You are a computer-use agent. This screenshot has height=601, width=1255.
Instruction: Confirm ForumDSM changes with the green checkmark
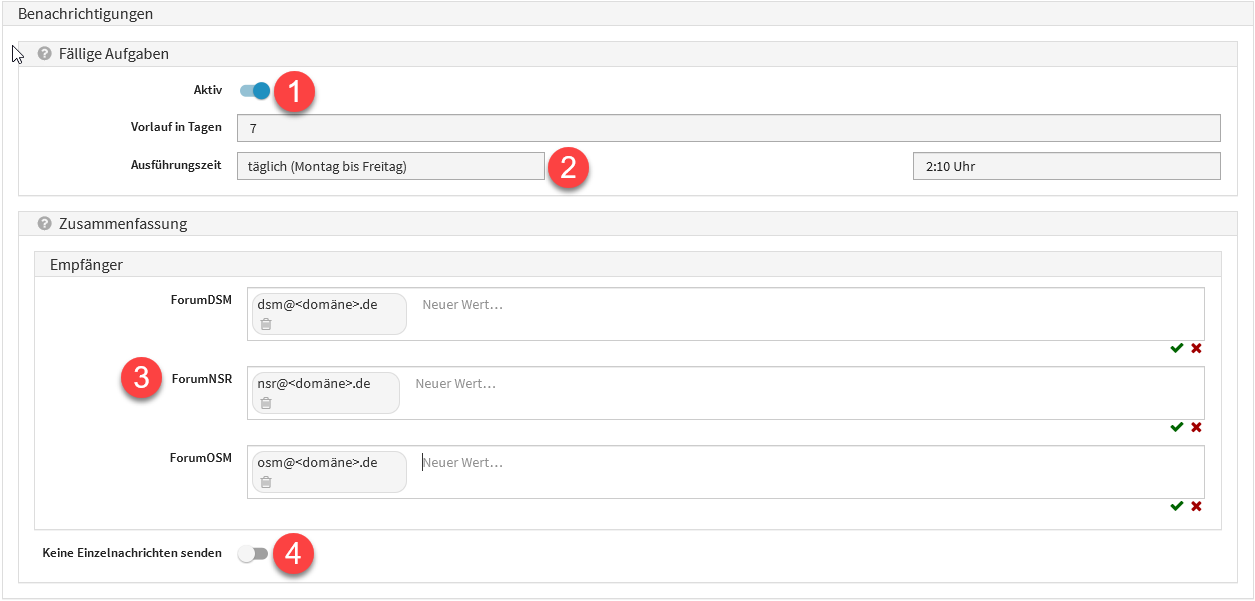coord(1177,349)
